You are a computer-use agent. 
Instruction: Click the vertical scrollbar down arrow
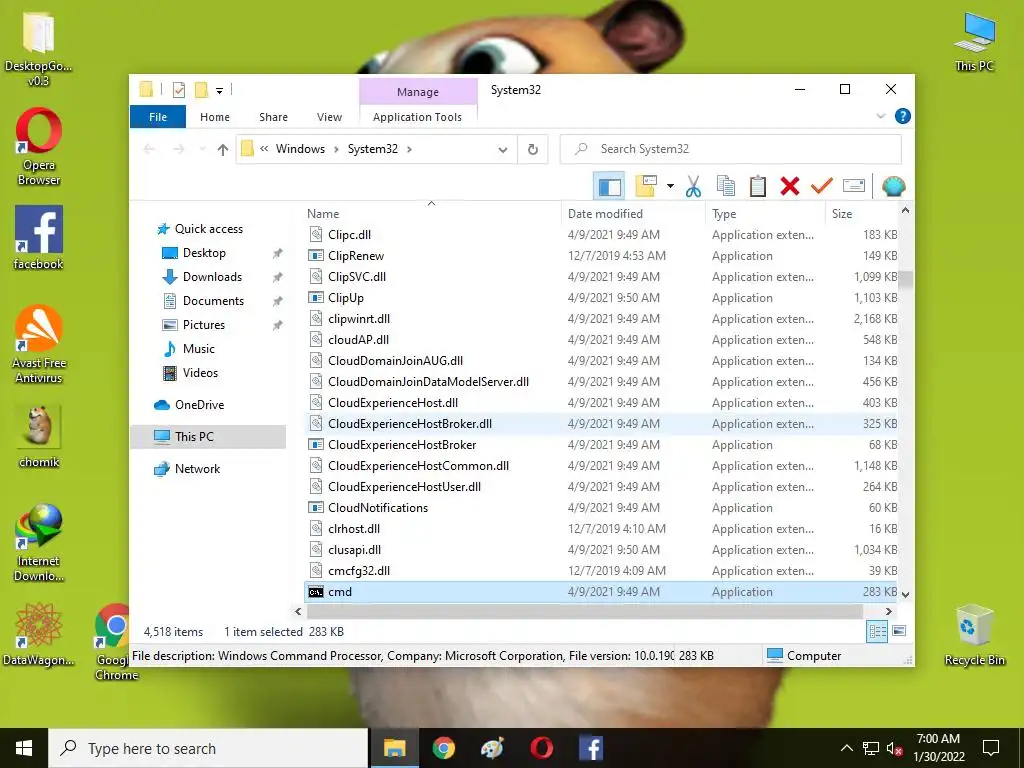[905, 594]
